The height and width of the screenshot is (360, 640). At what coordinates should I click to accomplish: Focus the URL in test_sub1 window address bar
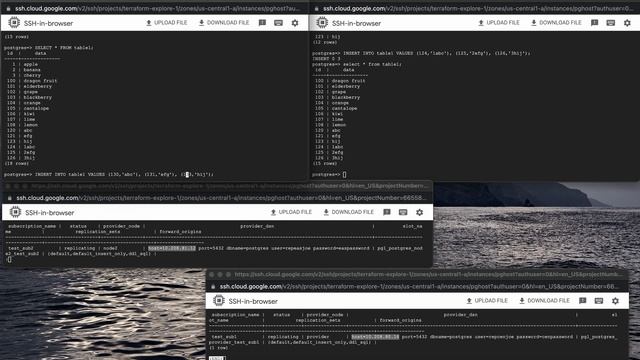point(418,287)
